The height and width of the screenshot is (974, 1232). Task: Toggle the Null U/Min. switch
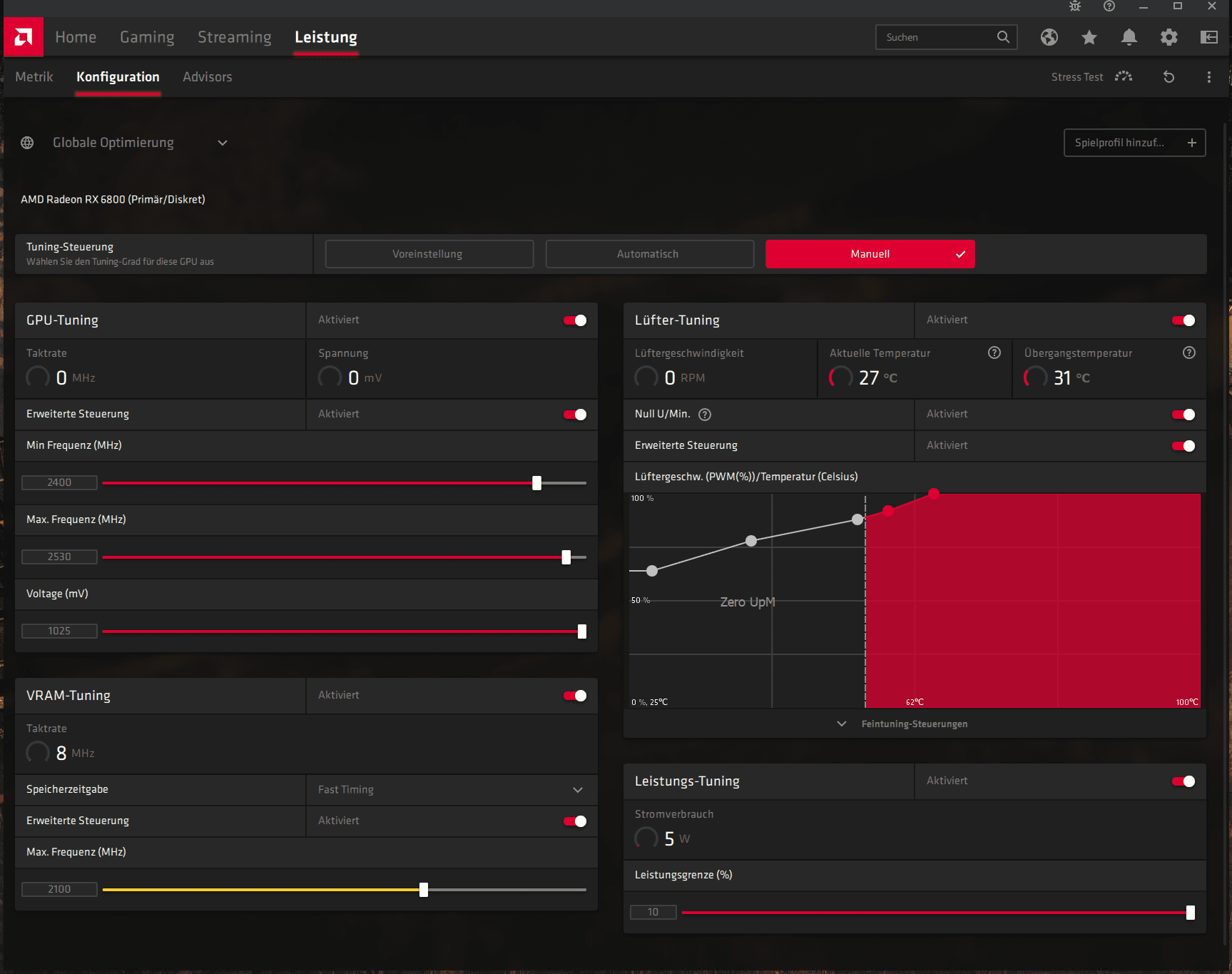tap(1183, 415)
